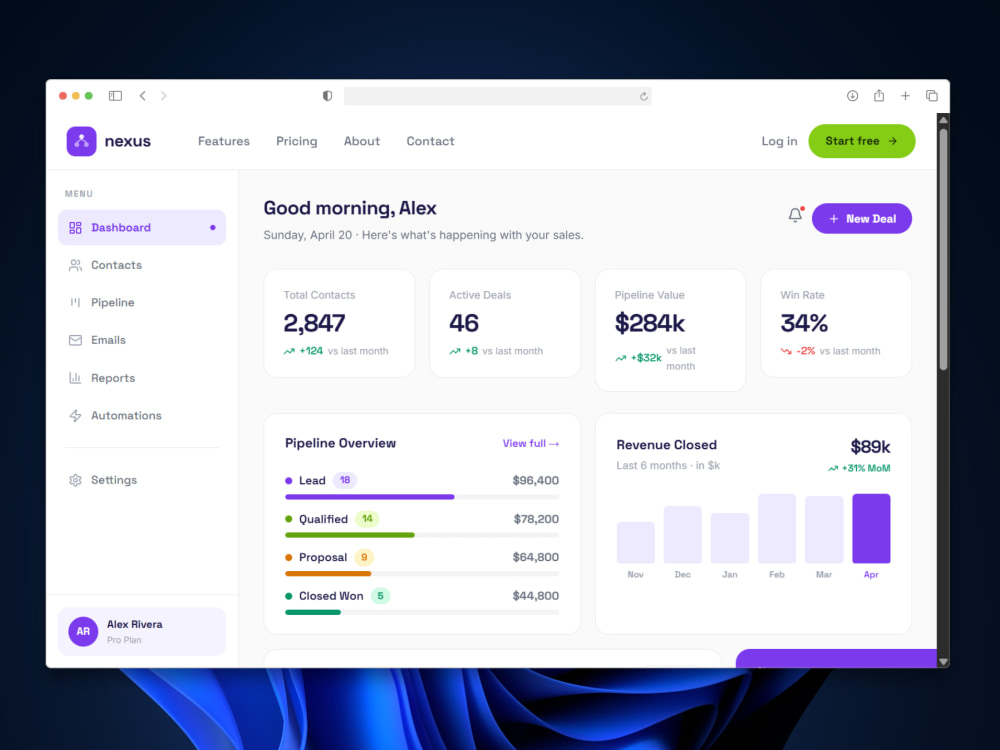Viewport: 1000px width, 750px height.
Task: Click the New Deal button
Action: coord(862,219)
